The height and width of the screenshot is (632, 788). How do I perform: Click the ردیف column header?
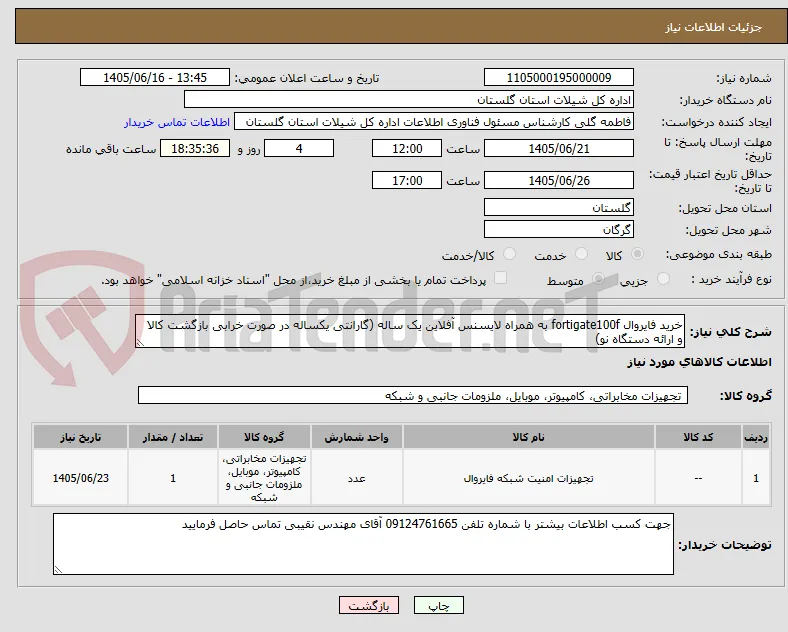pyautogui.click(x=756, y=437)
